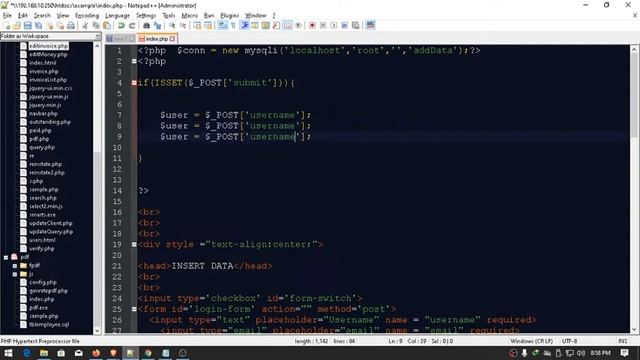Click the volume icon in system tray

(x=581, y=353)
